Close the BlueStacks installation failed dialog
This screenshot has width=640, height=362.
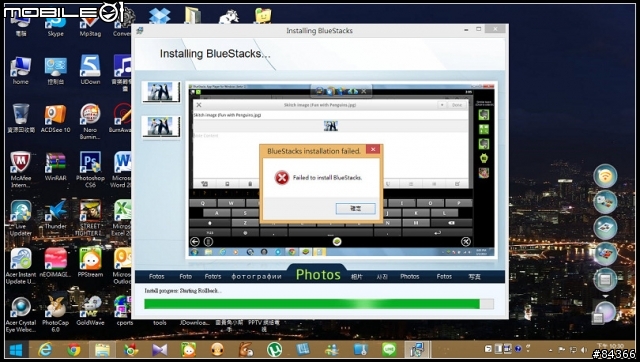click(x=373, y=149)
